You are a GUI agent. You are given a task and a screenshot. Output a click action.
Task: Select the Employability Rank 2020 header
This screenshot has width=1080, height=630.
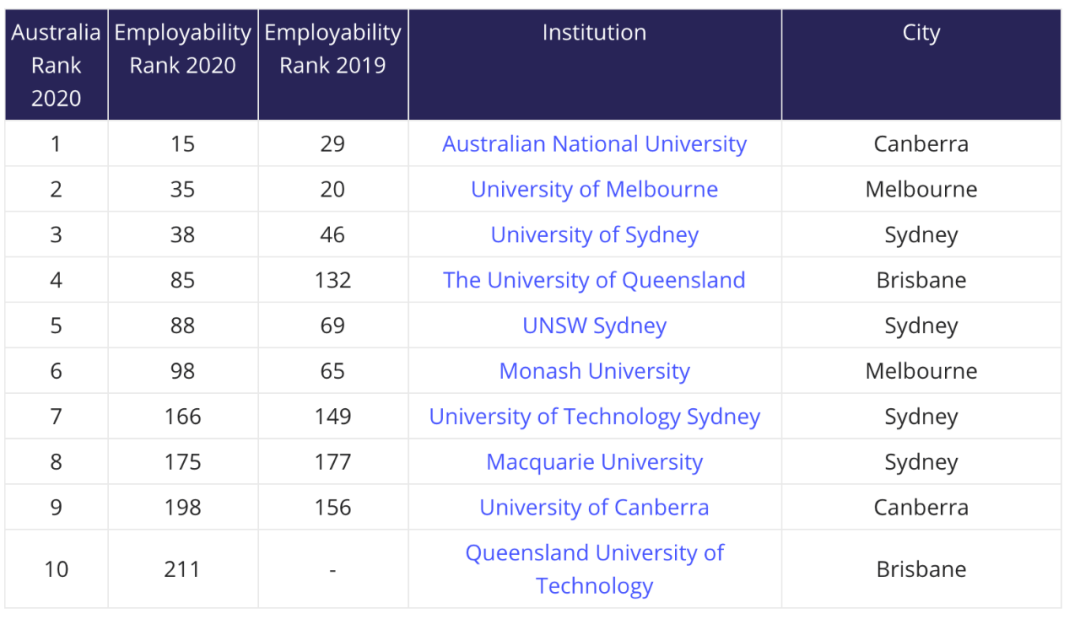pos(182,49)
